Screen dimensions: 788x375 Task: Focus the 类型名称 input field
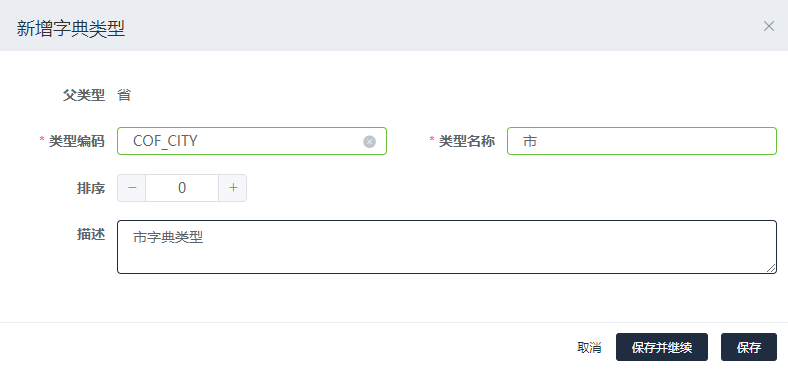pyautogui.click(x=642, y=141)
